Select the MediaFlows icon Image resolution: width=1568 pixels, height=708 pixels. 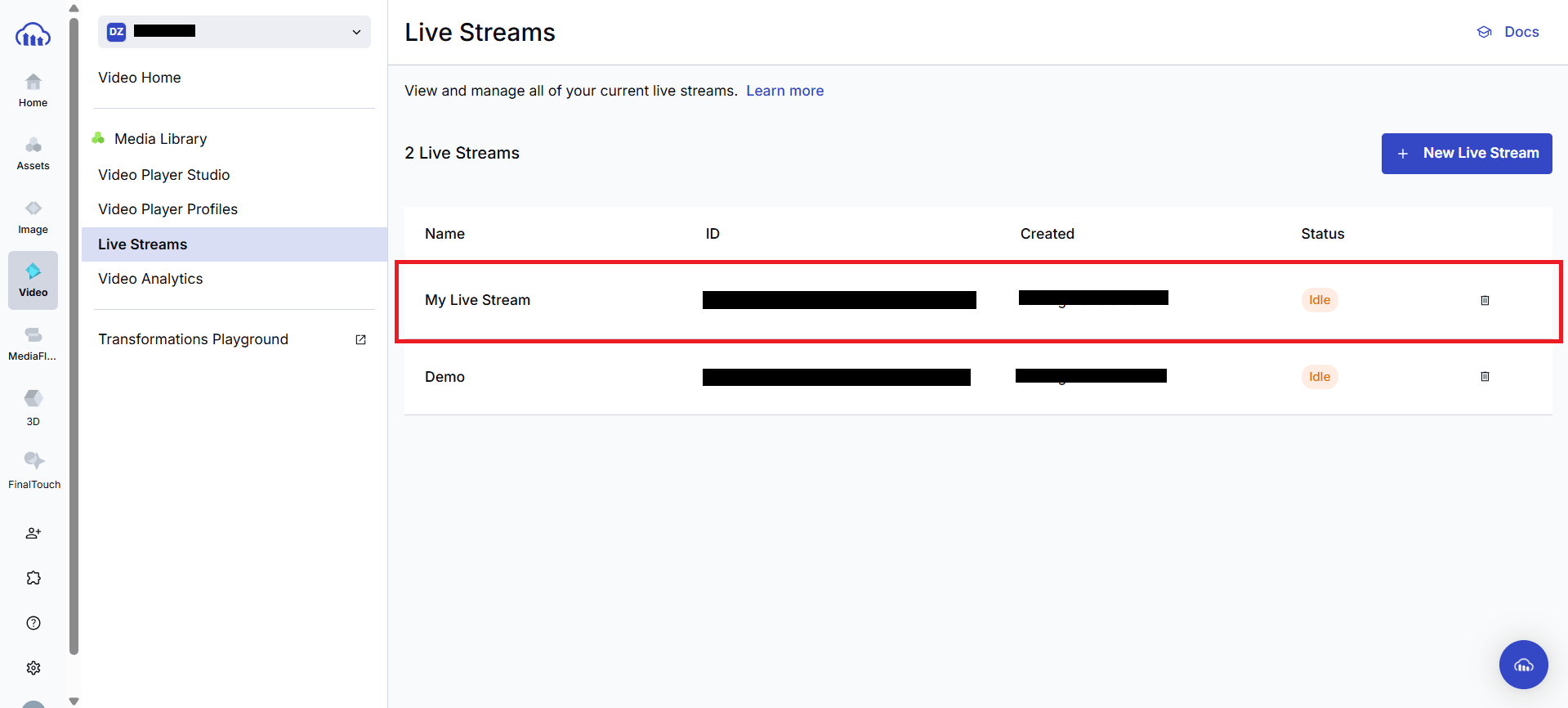pos(33,343)
